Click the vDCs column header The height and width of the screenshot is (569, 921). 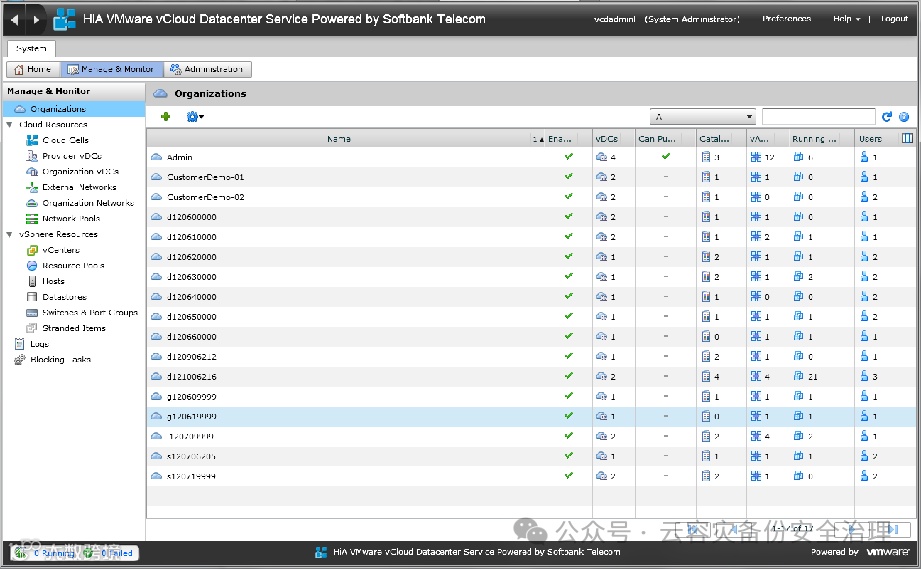coord(613,139)
